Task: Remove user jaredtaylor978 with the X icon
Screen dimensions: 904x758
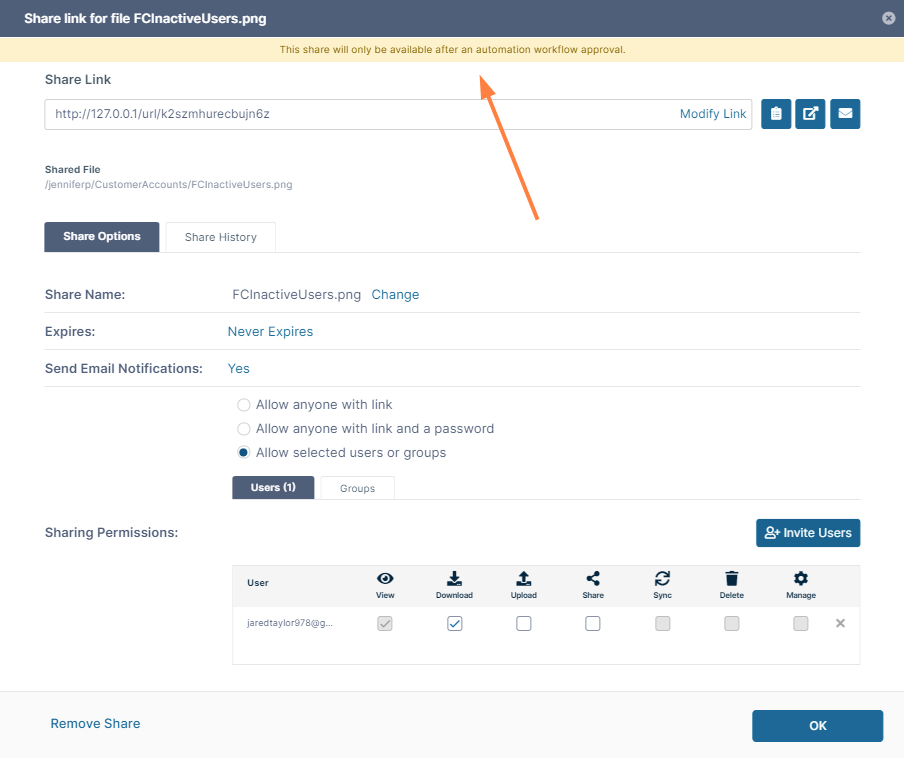Action: click(840, 623)
